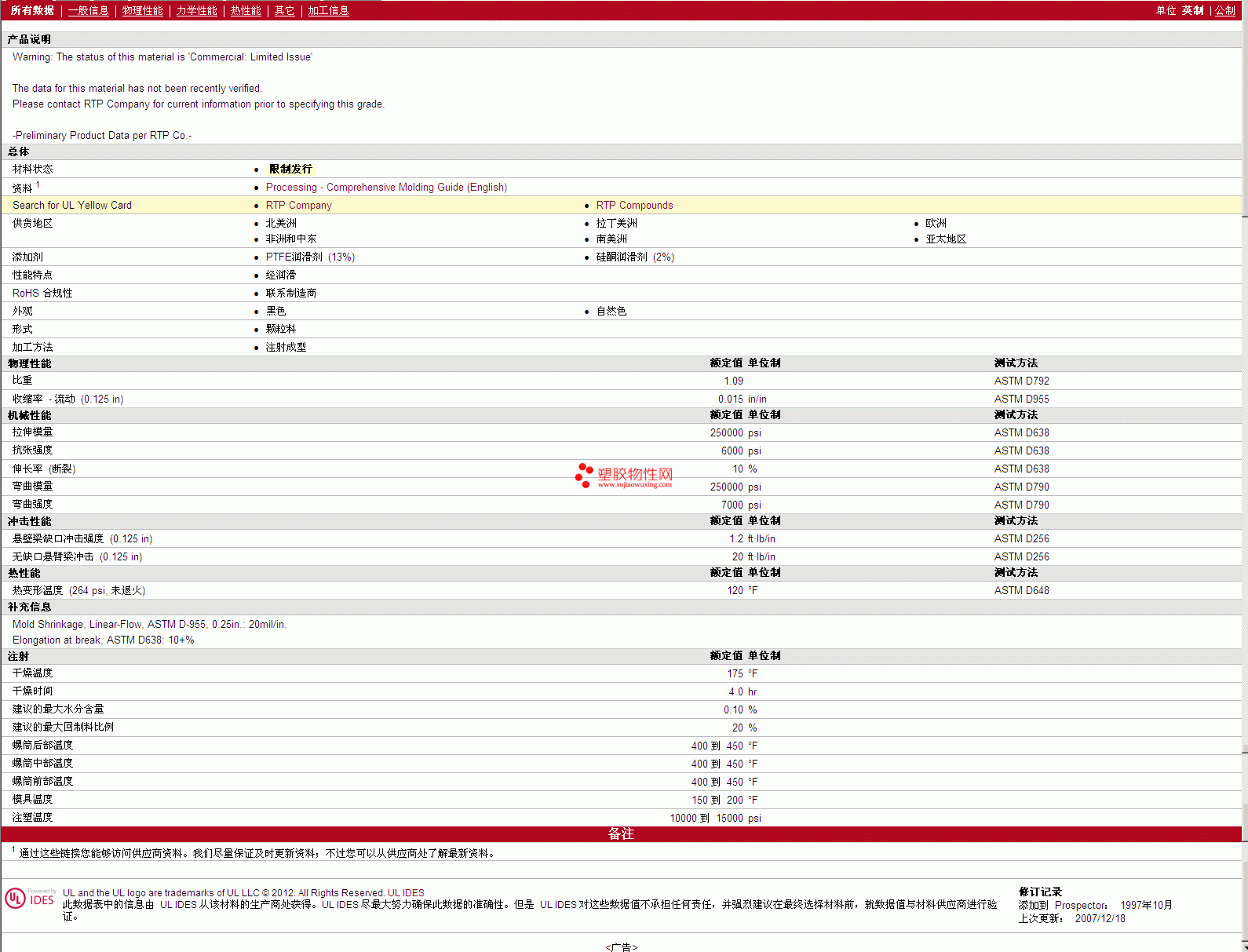Select the 弯曲强度 row label
Image resolution: width=1248 pixels, height=952 pixels.
pyautogui.click(x=33, y=505)
